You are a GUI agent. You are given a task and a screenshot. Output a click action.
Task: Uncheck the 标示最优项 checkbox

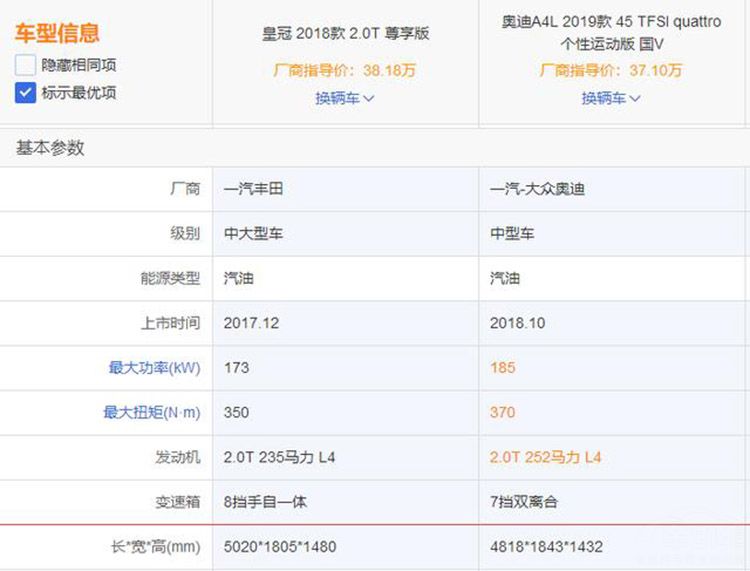[x=26, y=93]
